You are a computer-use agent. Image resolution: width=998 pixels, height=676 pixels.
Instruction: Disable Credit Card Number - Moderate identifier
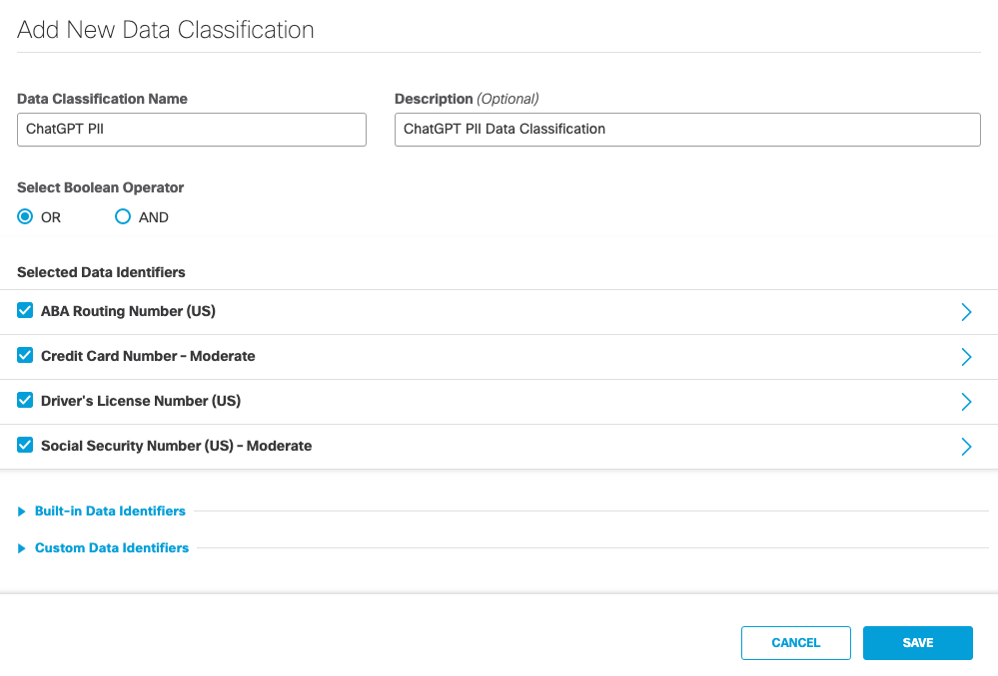coord(24,355)
